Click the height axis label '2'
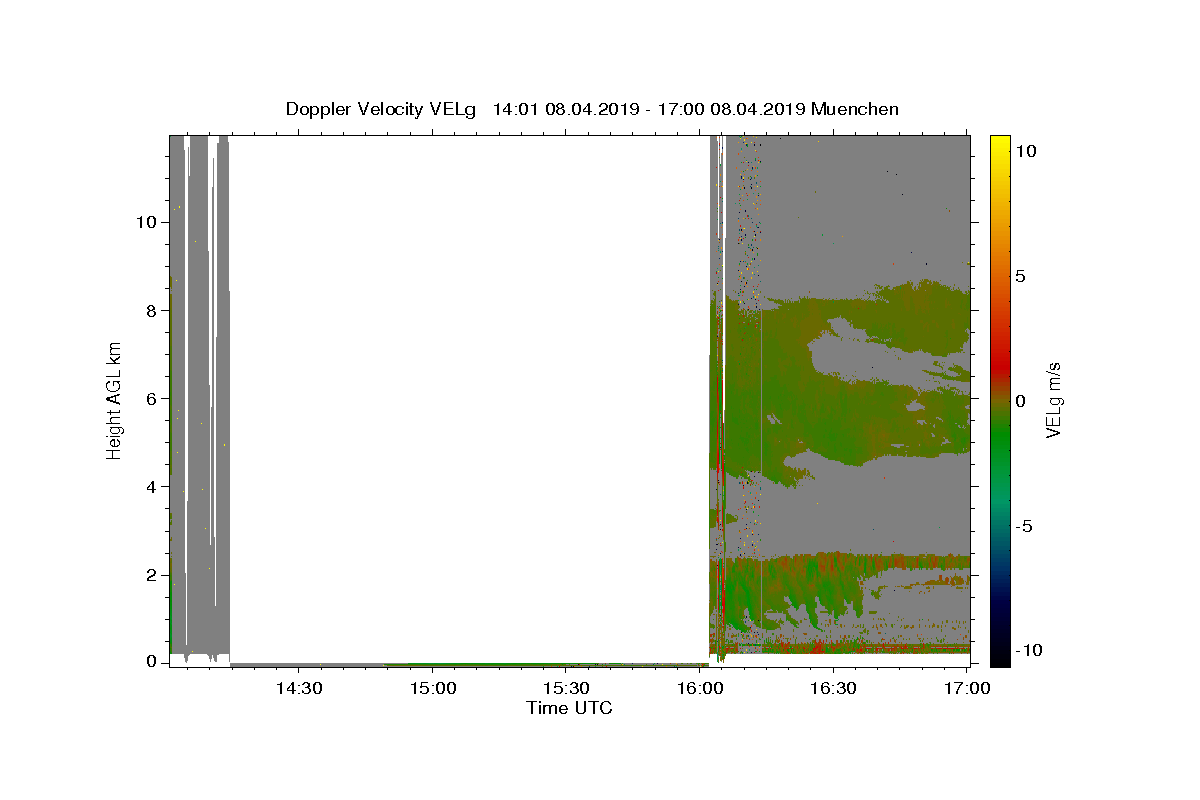 (x=150, y=574)
